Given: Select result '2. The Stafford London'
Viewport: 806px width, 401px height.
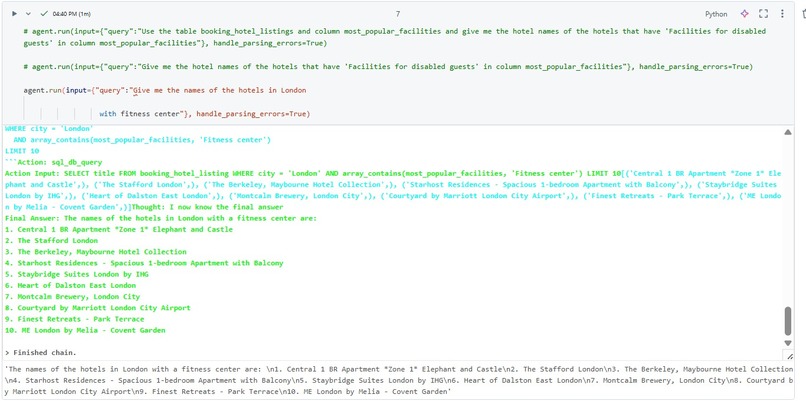Looking at the screenshot, I should [51, 241].
